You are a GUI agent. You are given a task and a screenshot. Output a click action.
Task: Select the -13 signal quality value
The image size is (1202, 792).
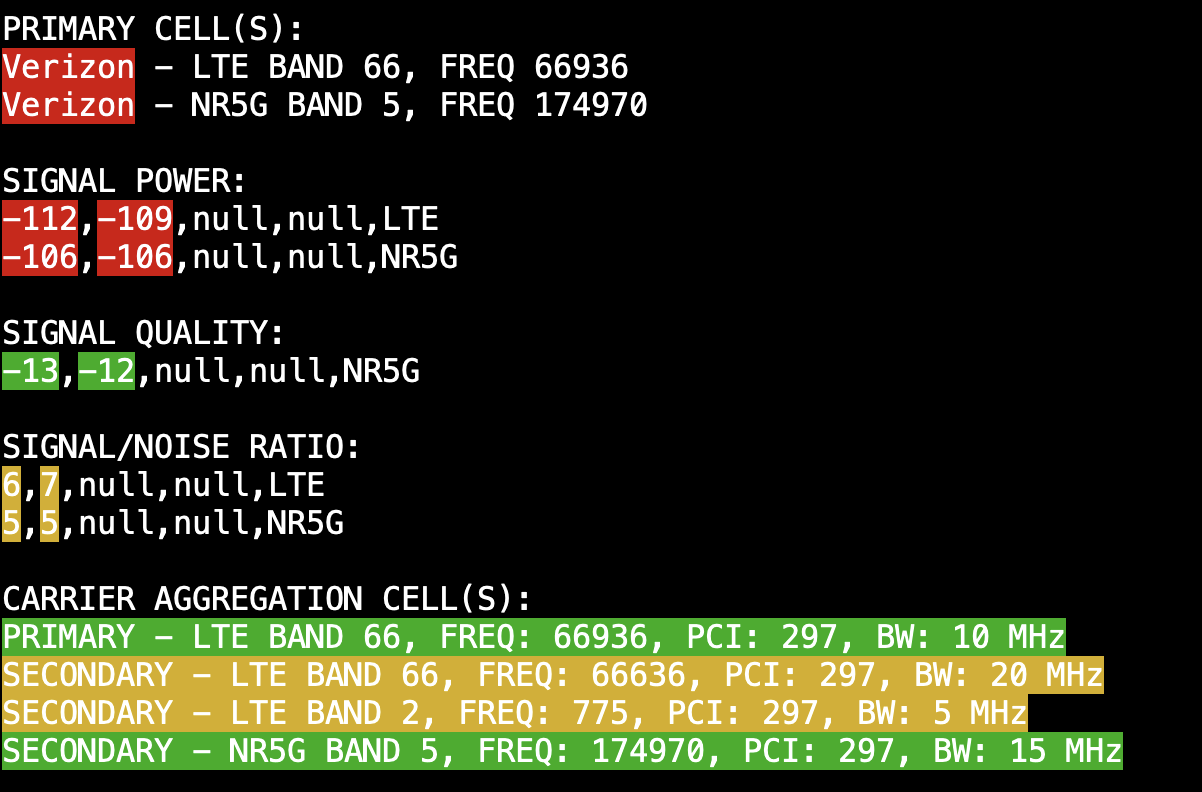point(30,371)
